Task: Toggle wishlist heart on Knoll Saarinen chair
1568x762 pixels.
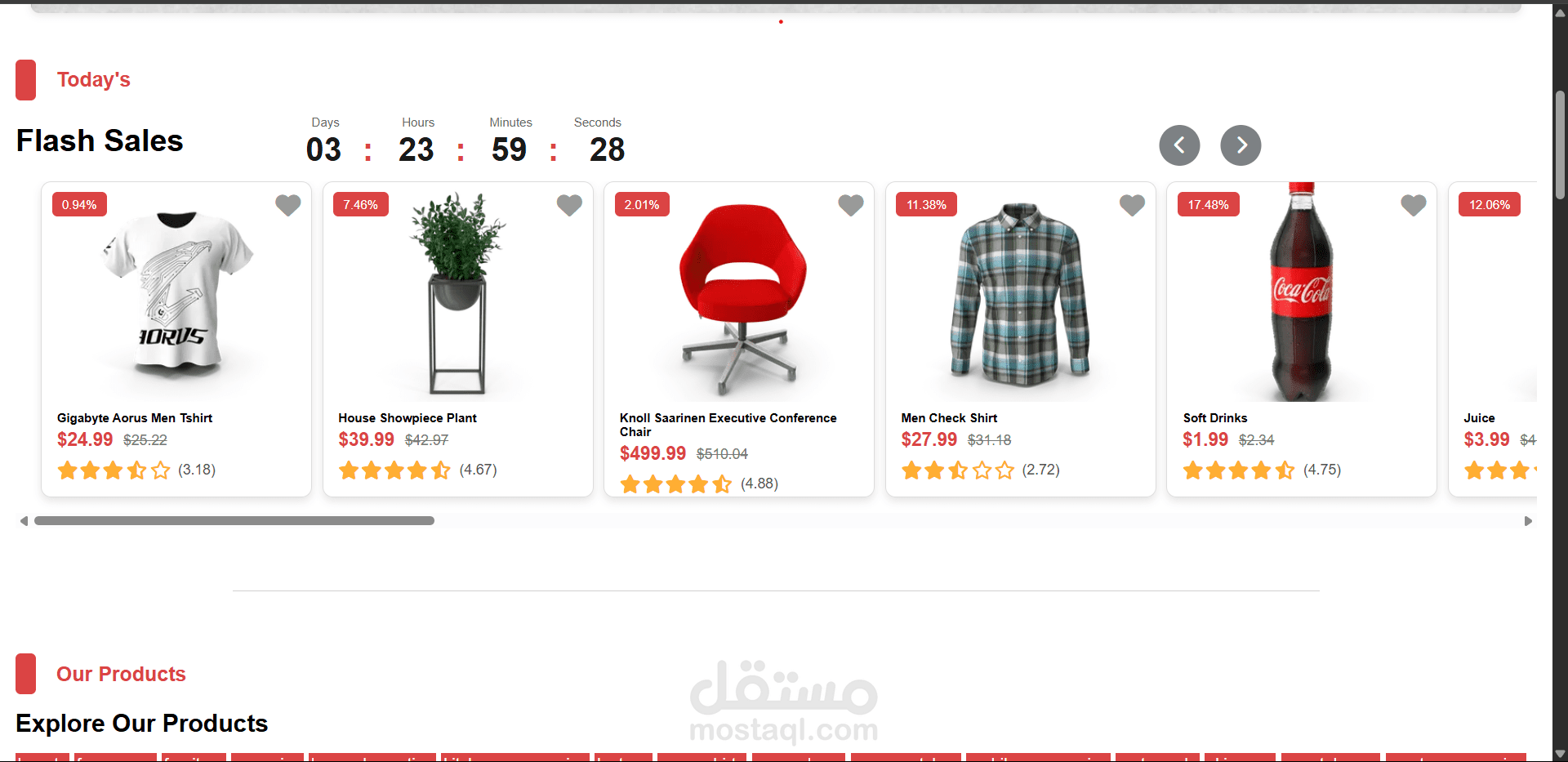Action: coord(850,205)
